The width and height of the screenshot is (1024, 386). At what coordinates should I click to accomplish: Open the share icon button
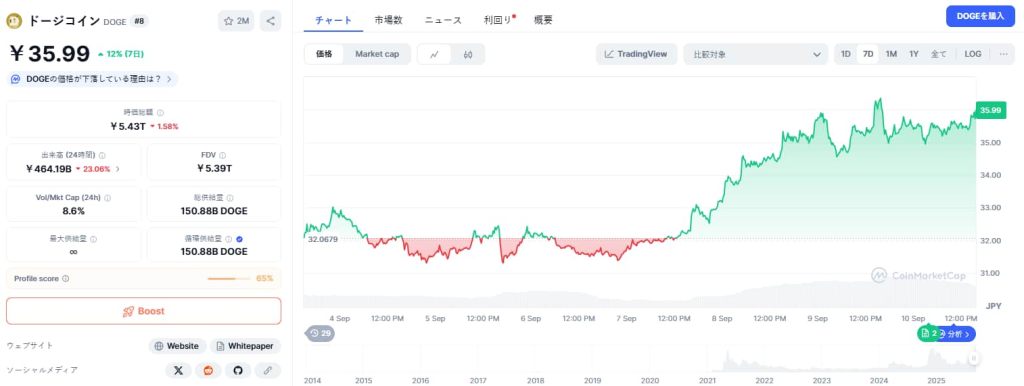pos(270,21)
